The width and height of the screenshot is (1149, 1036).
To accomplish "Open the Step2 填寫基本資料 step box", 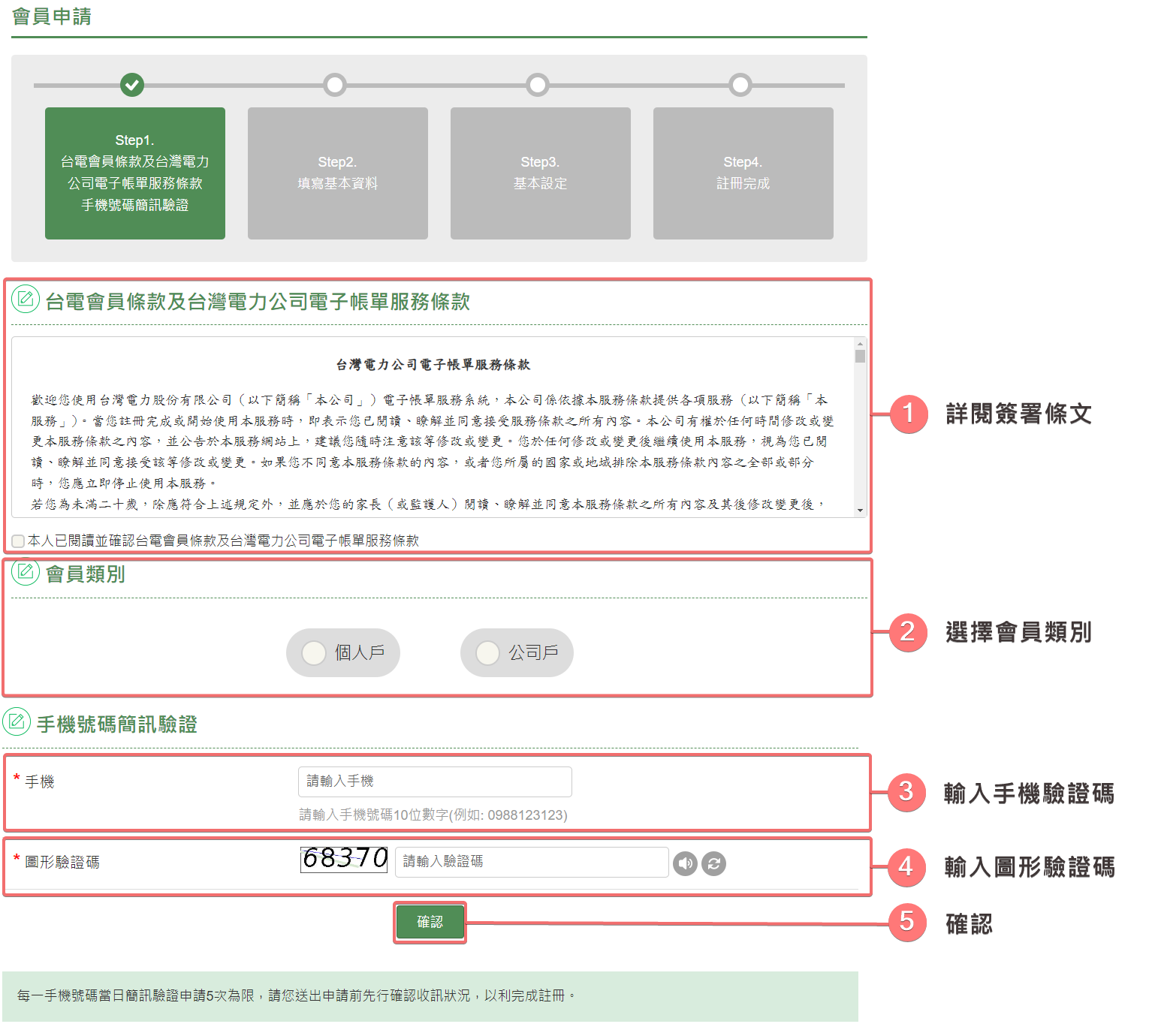I will pos(338,173).
